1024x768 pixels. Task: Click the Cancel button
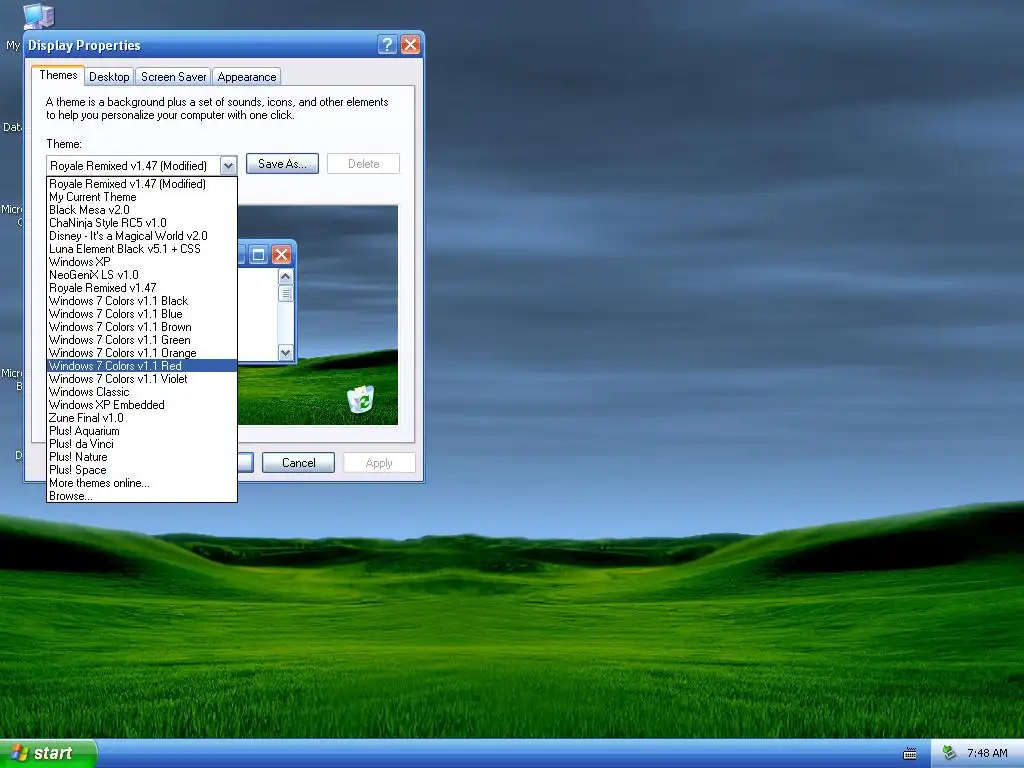coord(298,463)
